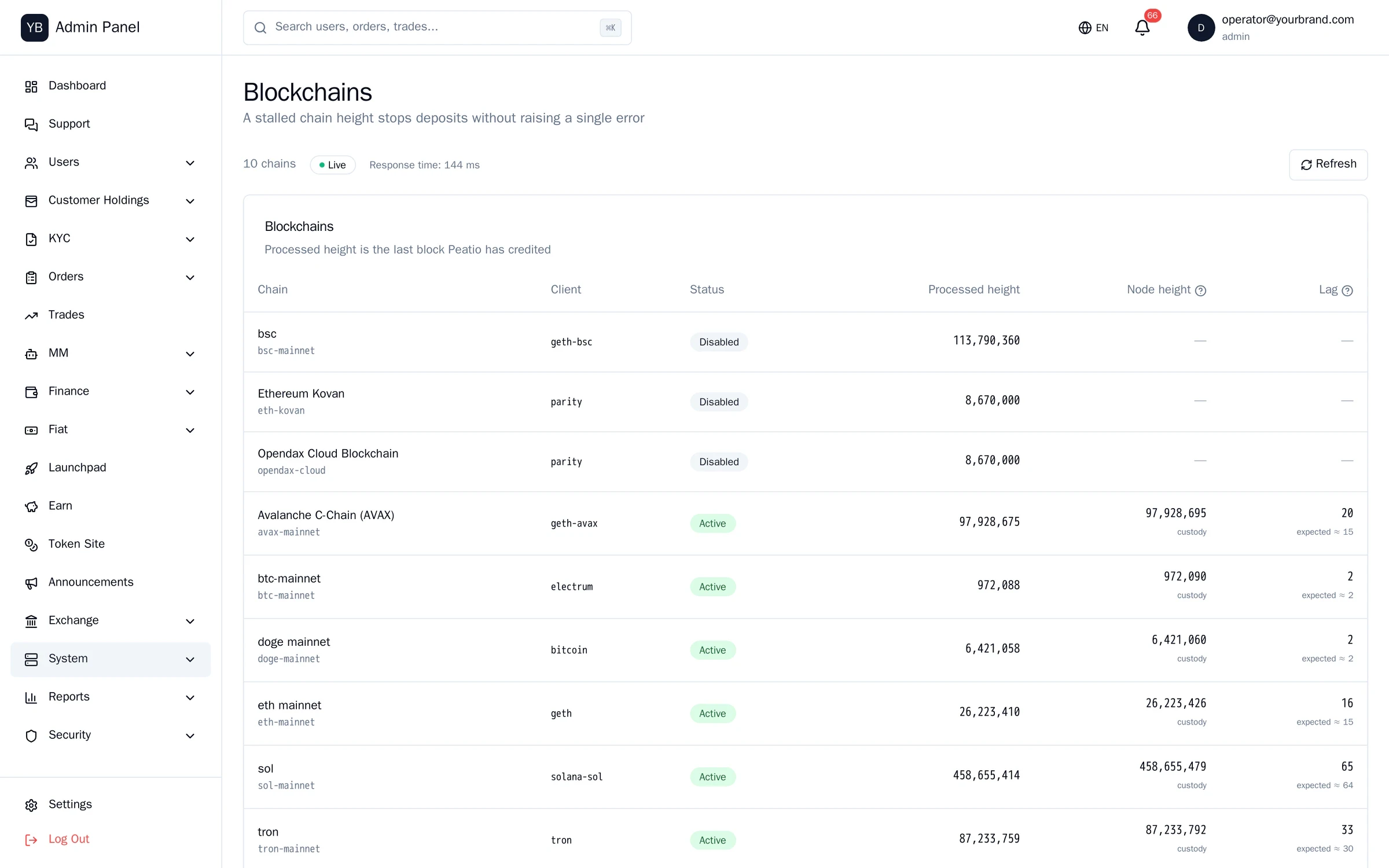Click processed height 97,928,675

[x=989, y=522]
